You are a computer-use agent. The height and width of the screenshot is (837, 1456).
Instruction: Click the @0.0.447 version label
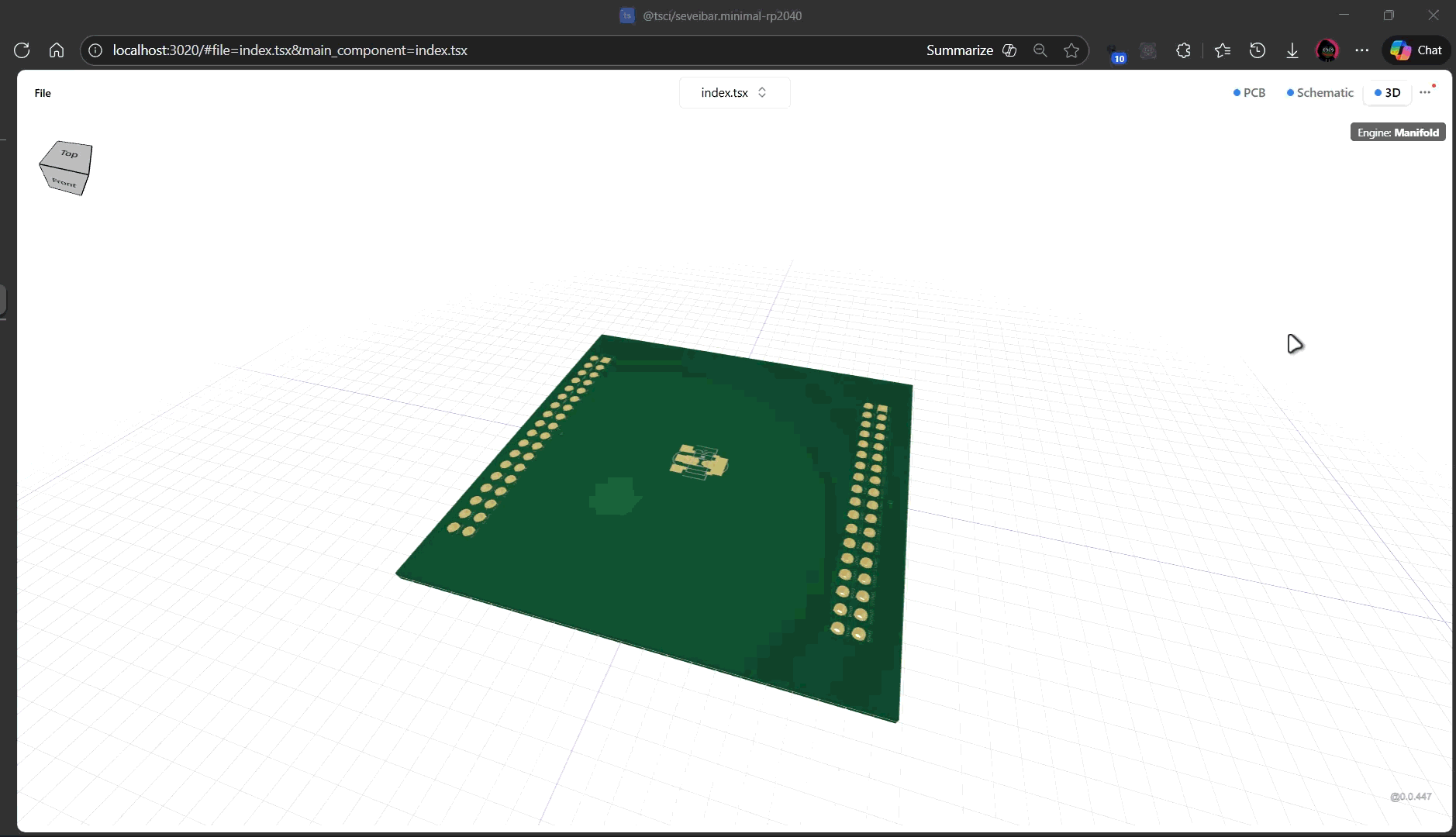(1411, 797)
